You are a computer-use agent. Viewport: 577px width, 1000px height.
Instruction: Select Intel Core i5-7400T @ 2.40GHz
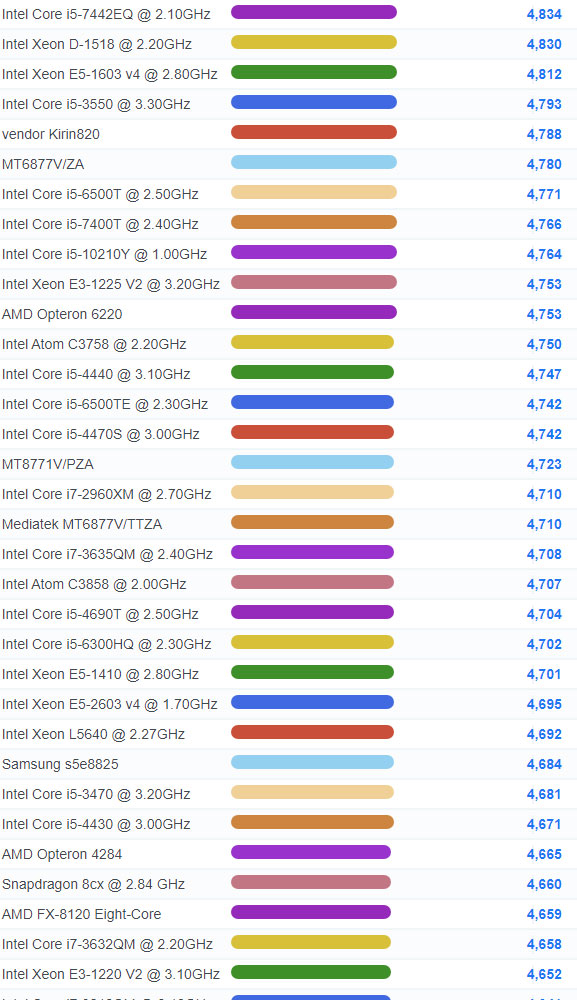pyautogui.click(x=100, y=224)
